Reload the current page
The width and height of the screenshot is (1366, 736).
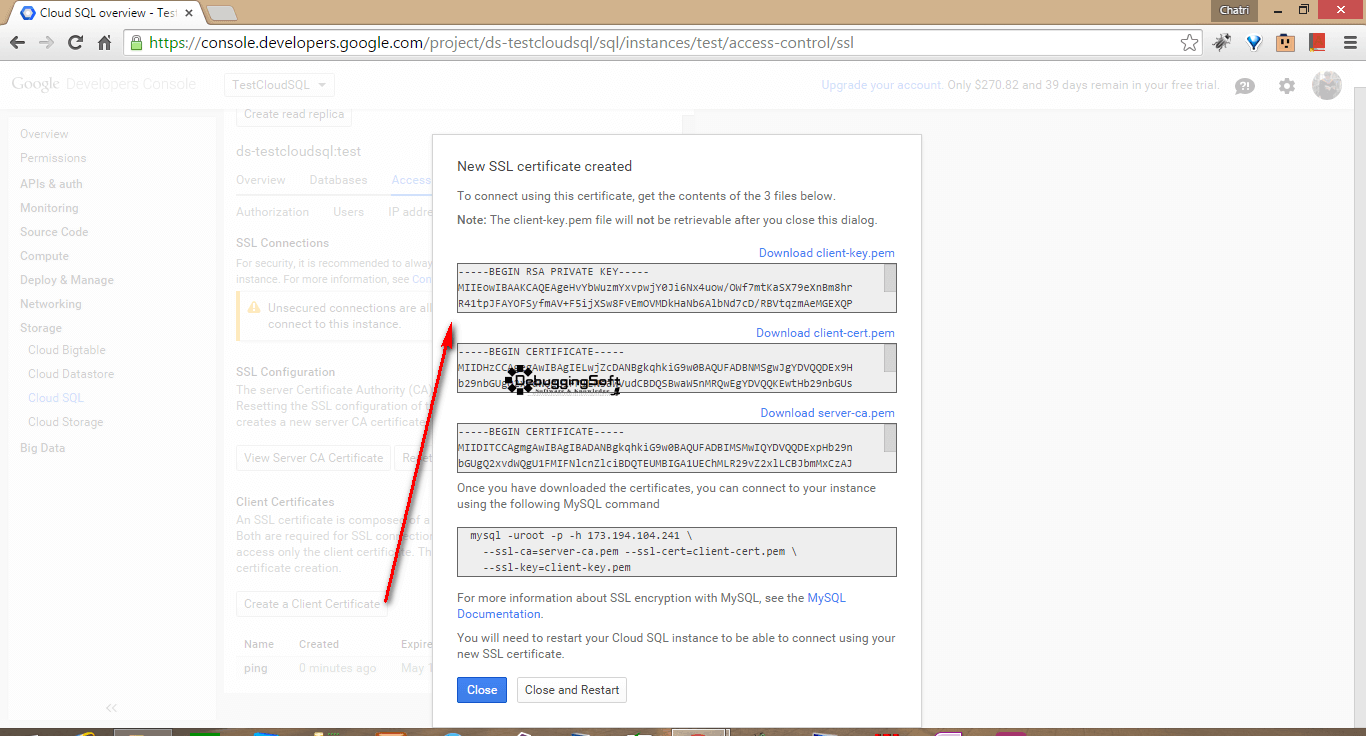click(x=75, y=43)
